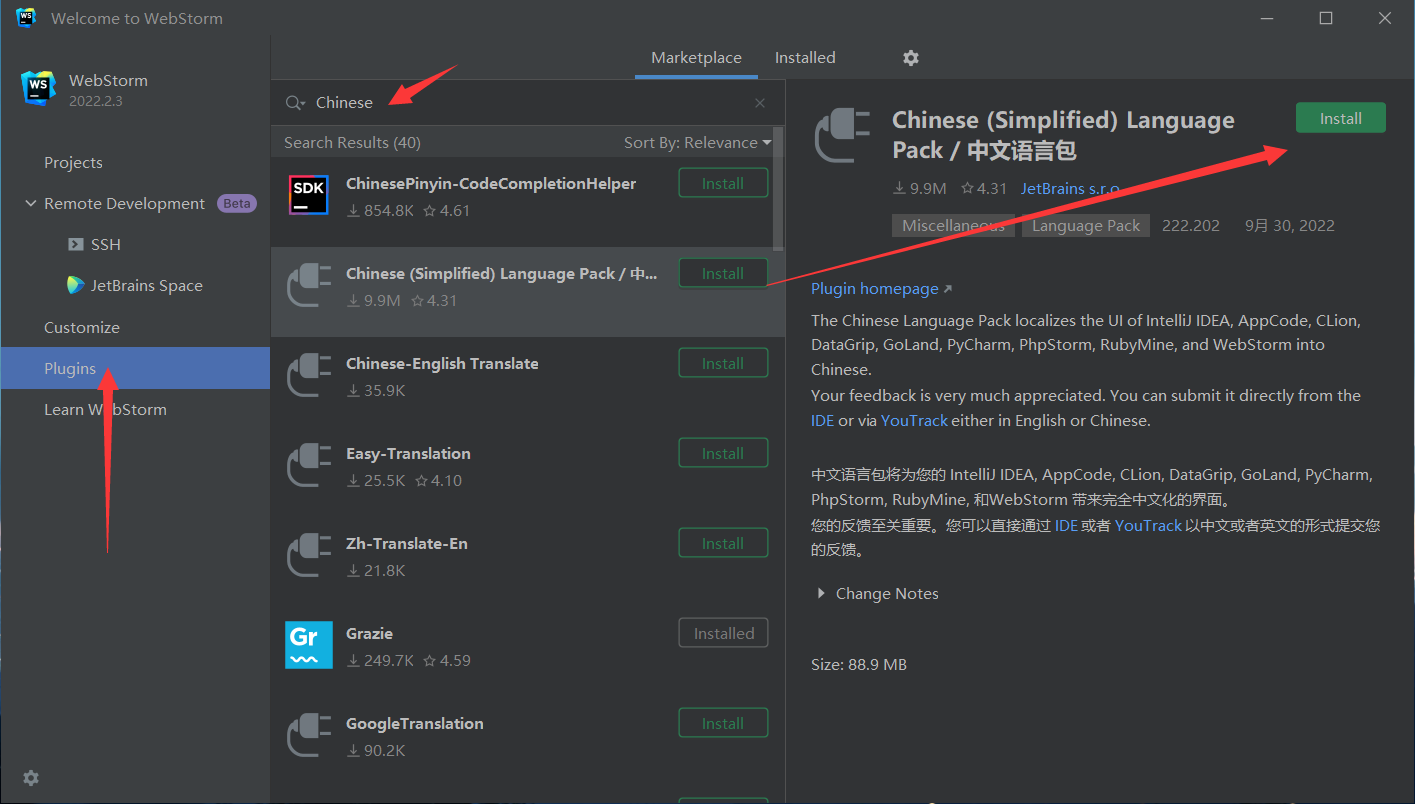Select the Easy-Translation plugin name

coord(408,453)
